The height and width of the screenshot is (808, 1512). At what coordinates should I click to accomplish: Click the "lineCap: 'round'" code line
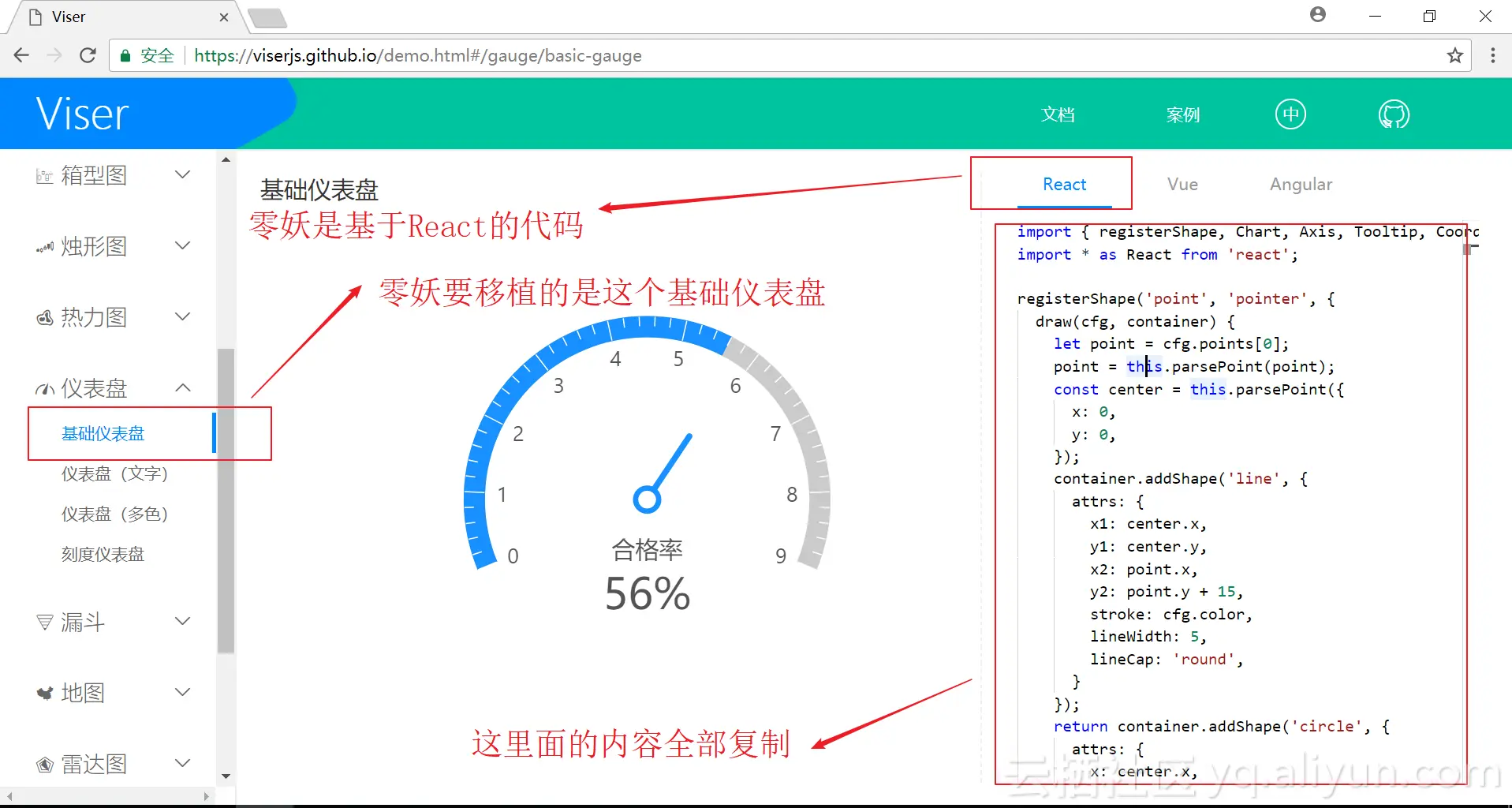[x=1167, y=660]
